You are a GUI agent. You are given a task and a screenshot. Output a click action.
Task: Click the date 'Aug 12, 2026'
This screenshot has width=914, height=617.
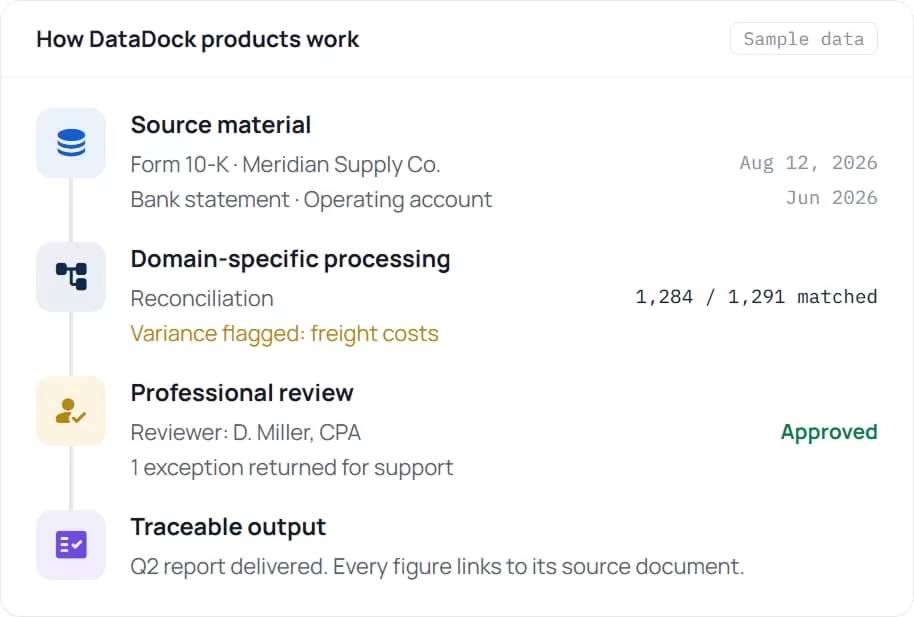tap(808, 163)
